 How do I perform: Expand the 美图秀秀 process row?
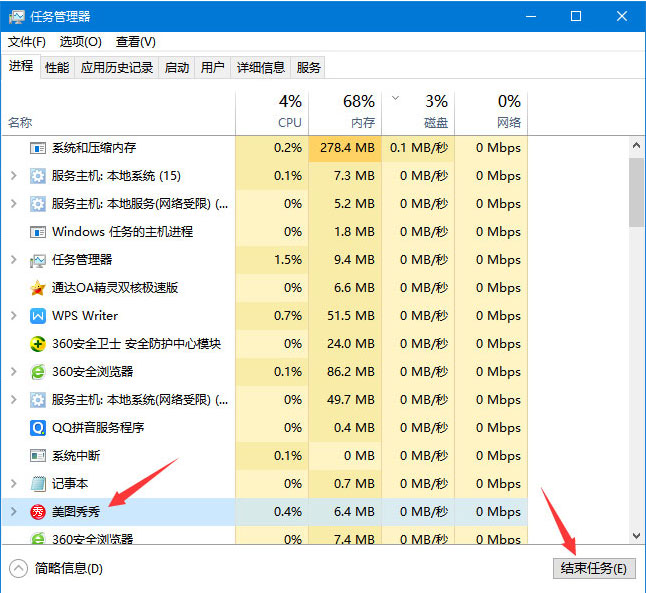[14, 512]
